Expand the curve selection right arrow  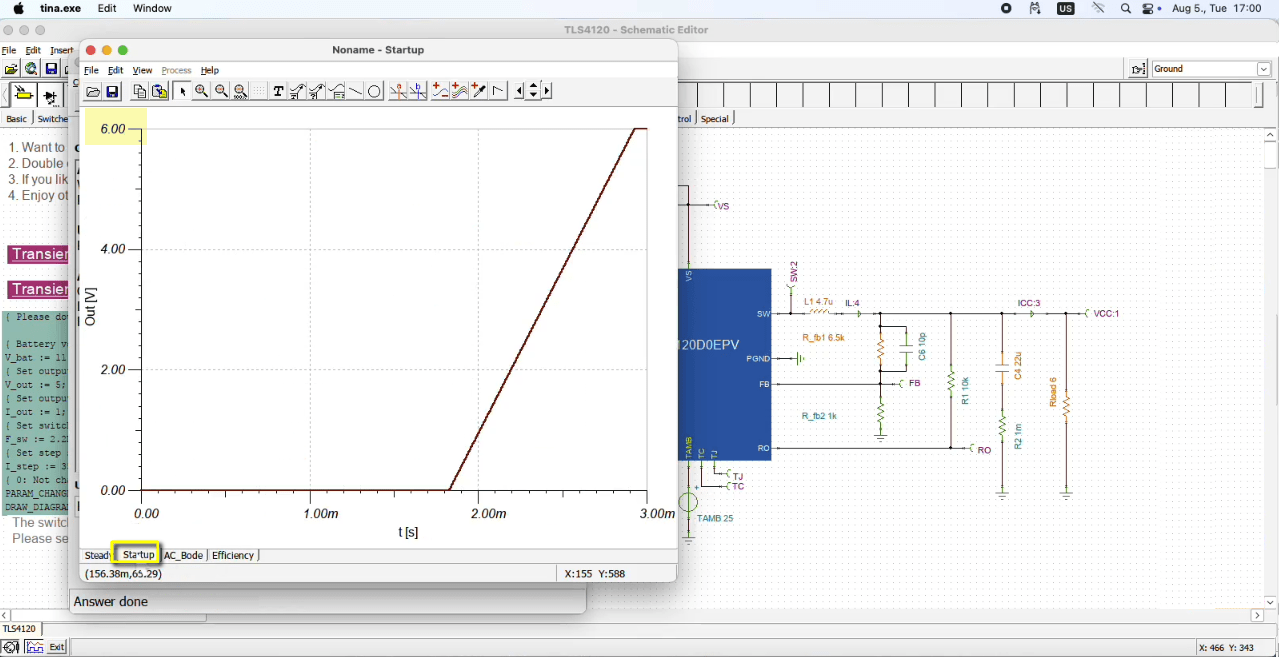point(545,91)
